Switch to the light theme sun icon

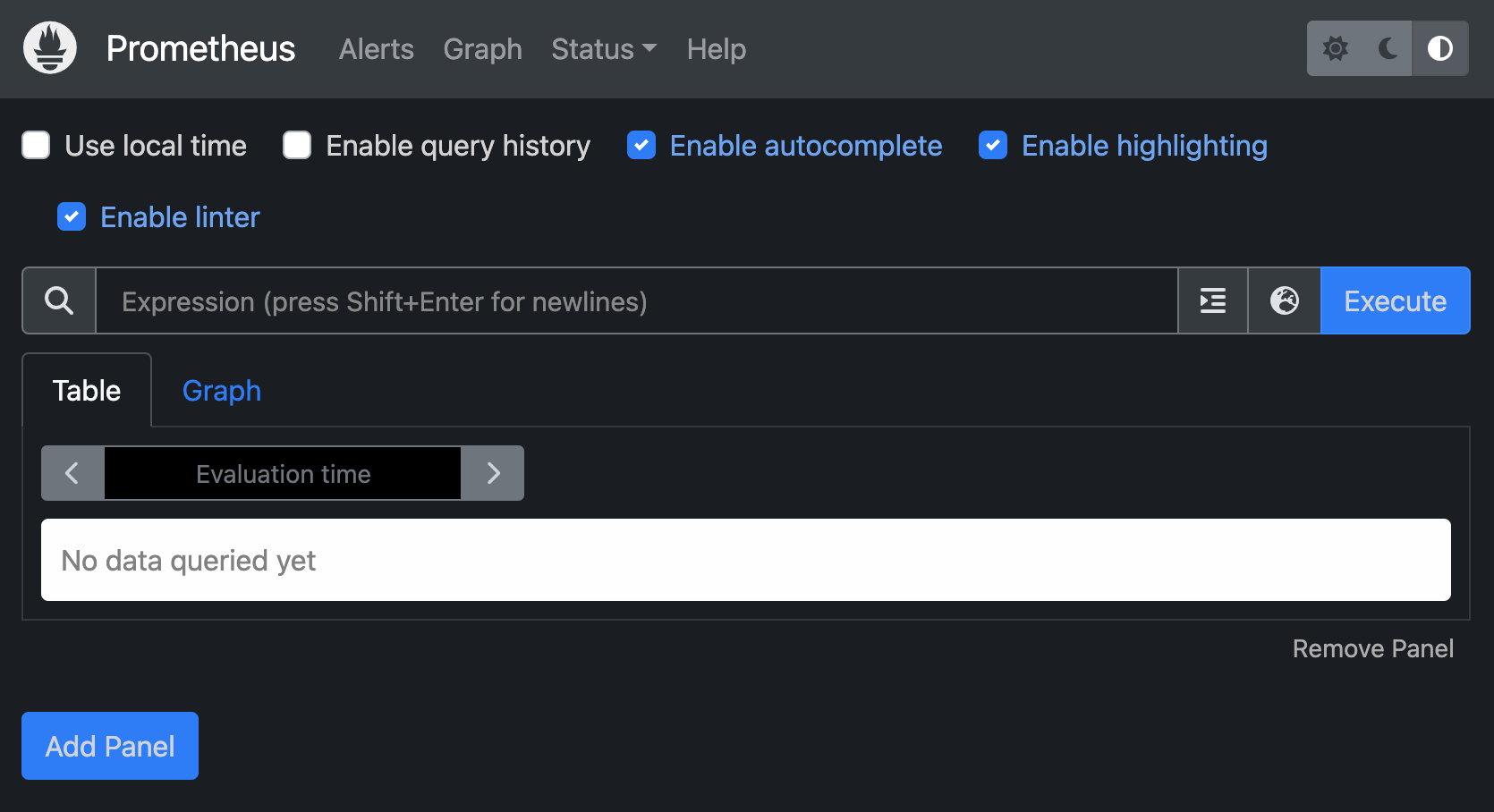(x=1335, y=48)
